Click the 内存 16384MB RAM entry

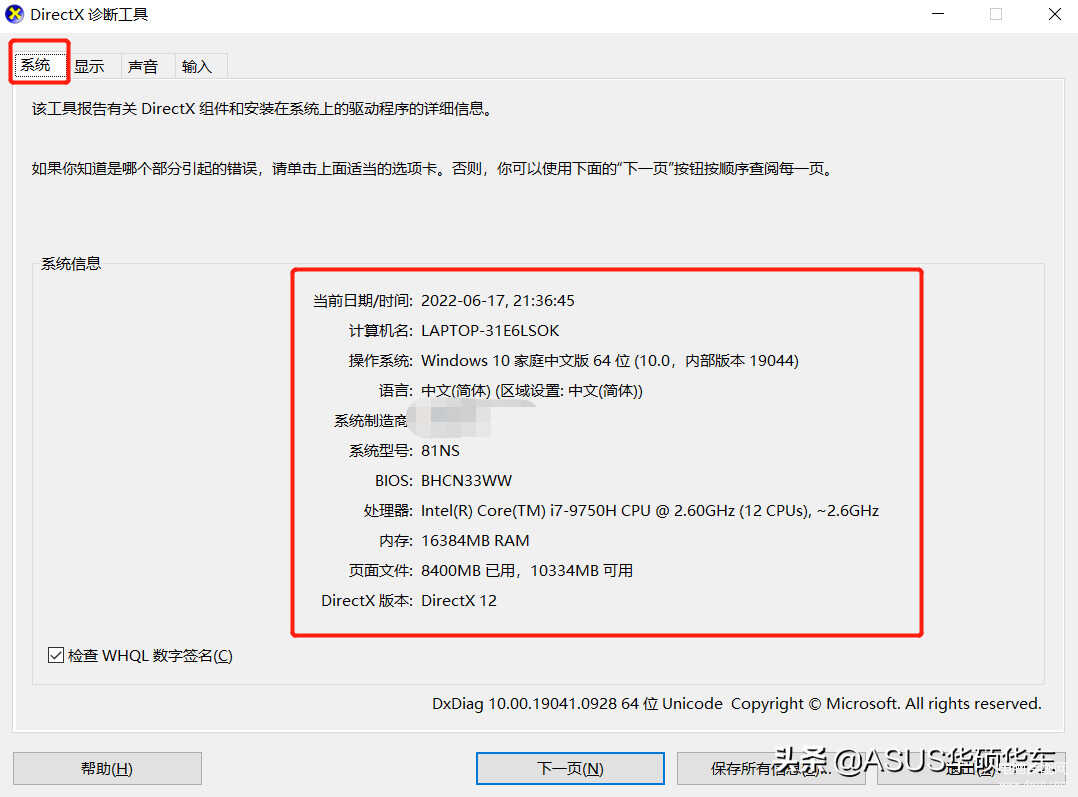[475, 541]
